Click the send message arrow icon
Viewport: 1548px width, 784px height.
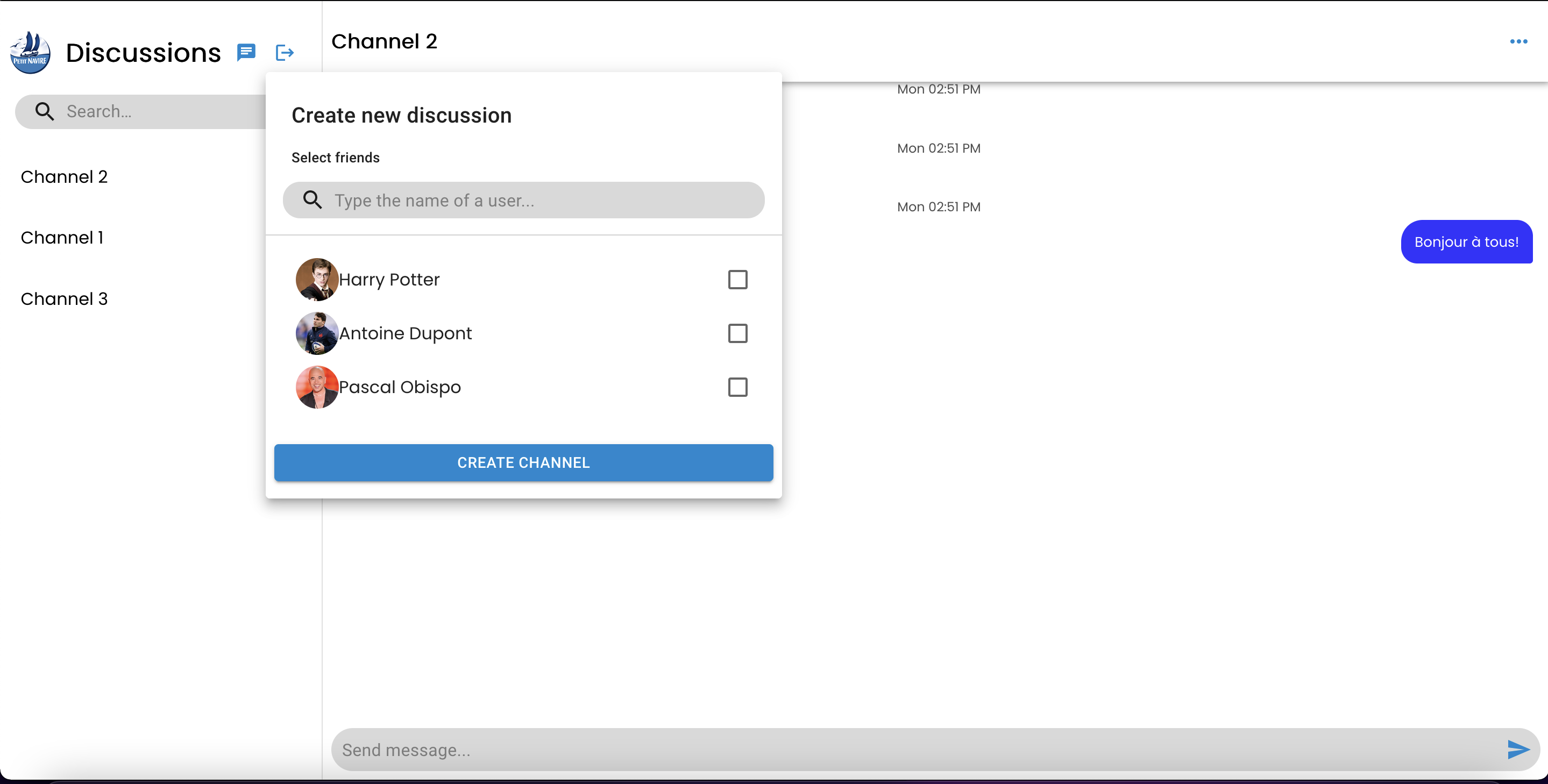click(1517, 749)
